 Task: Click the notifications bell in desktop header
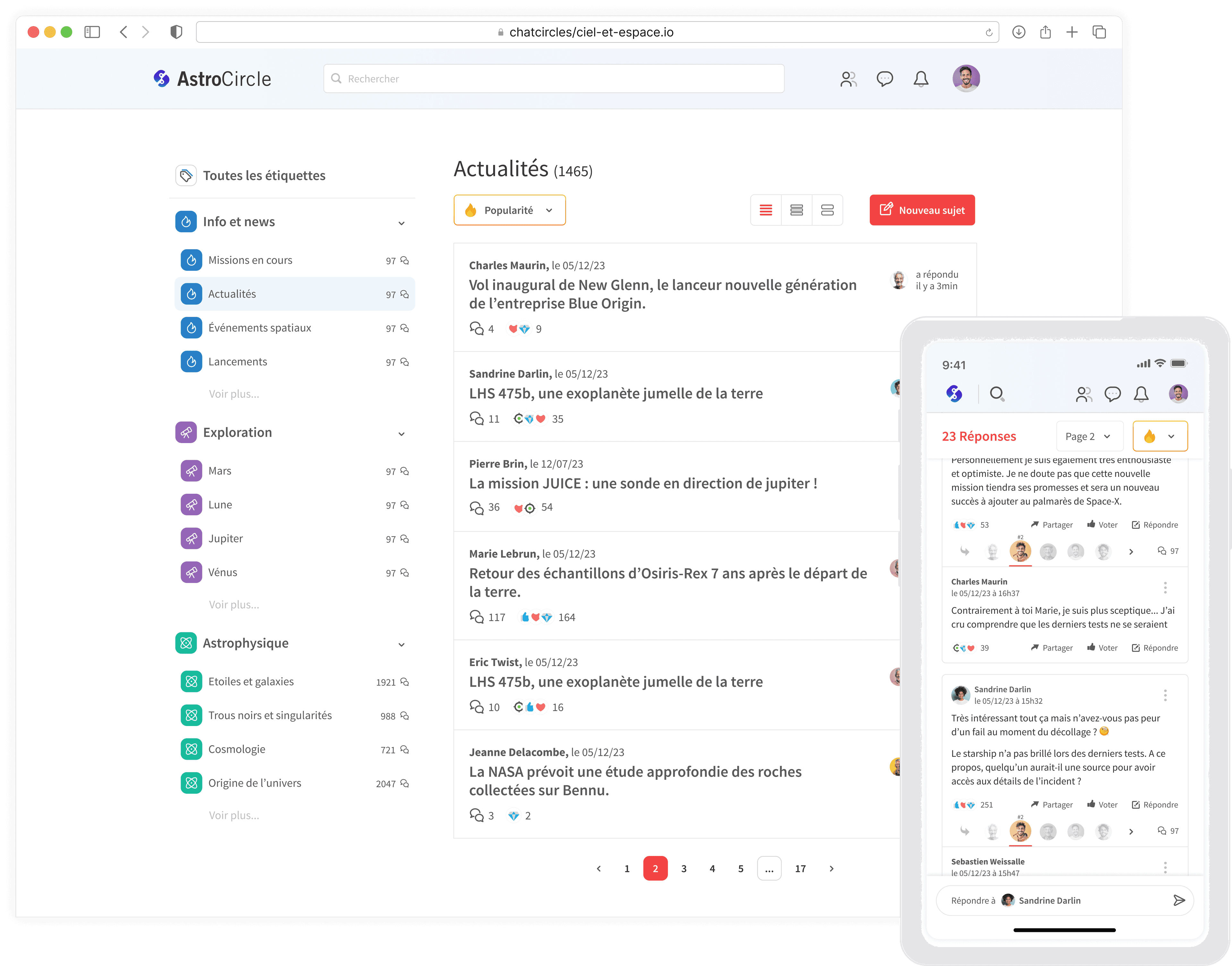tap(920, 79)
